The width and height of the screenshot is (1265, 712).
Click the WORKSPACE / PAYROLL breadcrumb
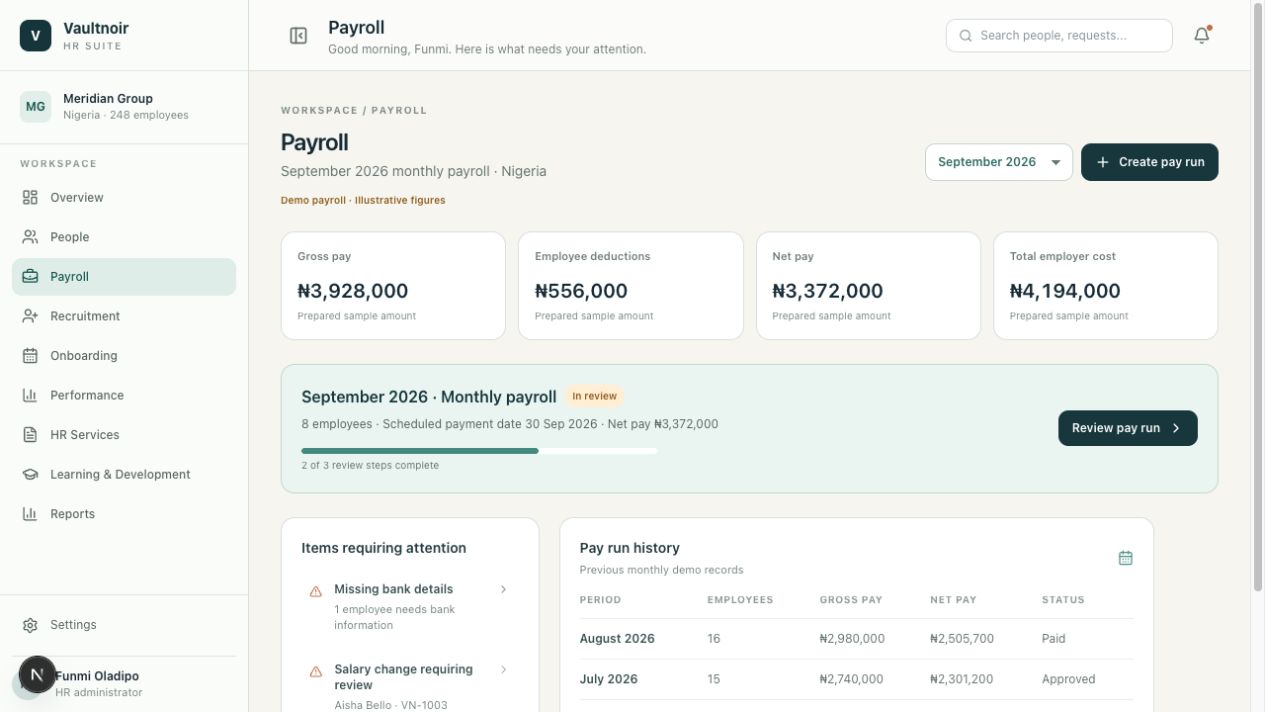[x=354, y=110]
